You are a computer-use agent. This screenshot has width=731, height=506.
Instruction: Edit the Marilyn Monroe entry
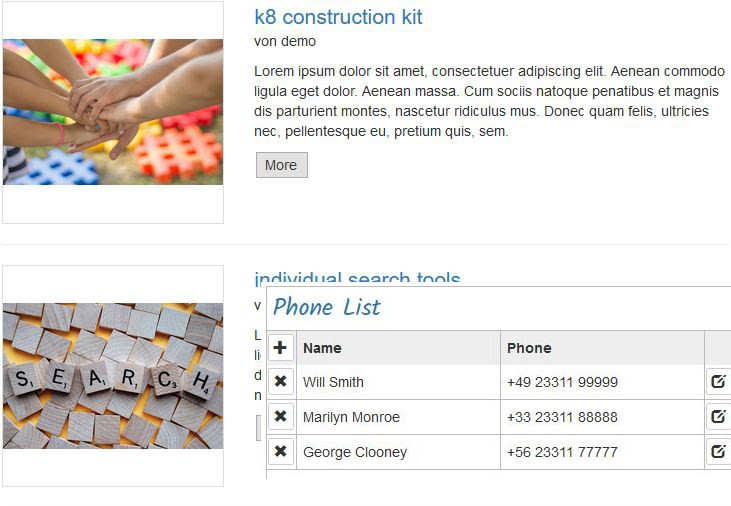(718, 416)
